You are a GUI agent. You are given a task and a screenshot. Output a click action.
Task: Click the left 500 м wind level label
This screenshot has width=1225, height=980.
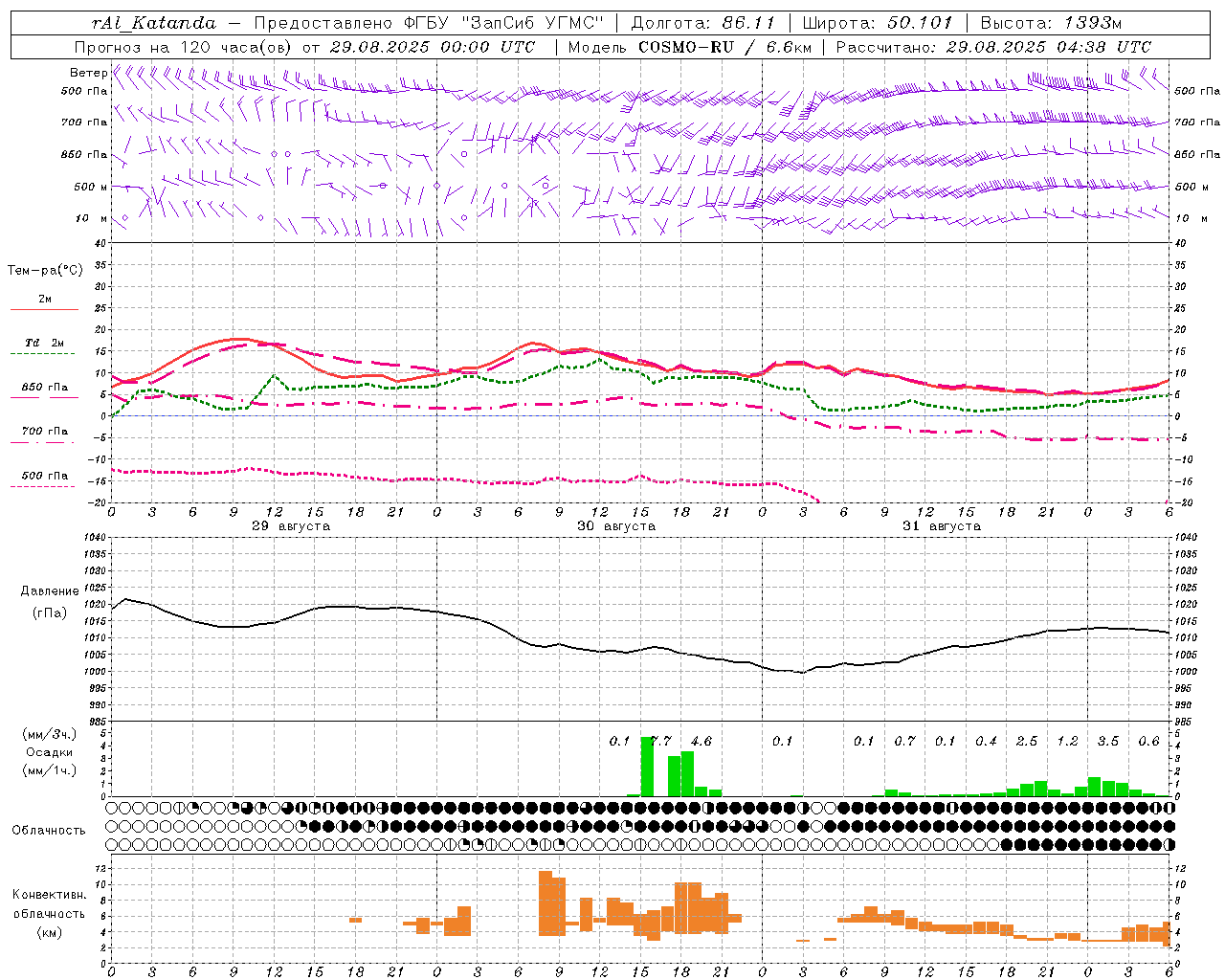pos(91,187)
